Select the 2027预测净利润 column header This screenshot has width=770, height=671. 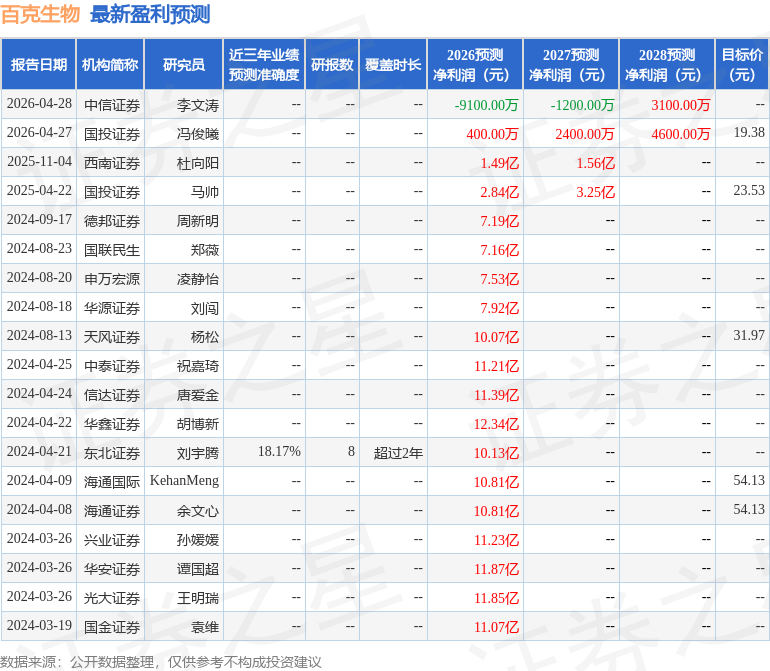click(571, 65)
